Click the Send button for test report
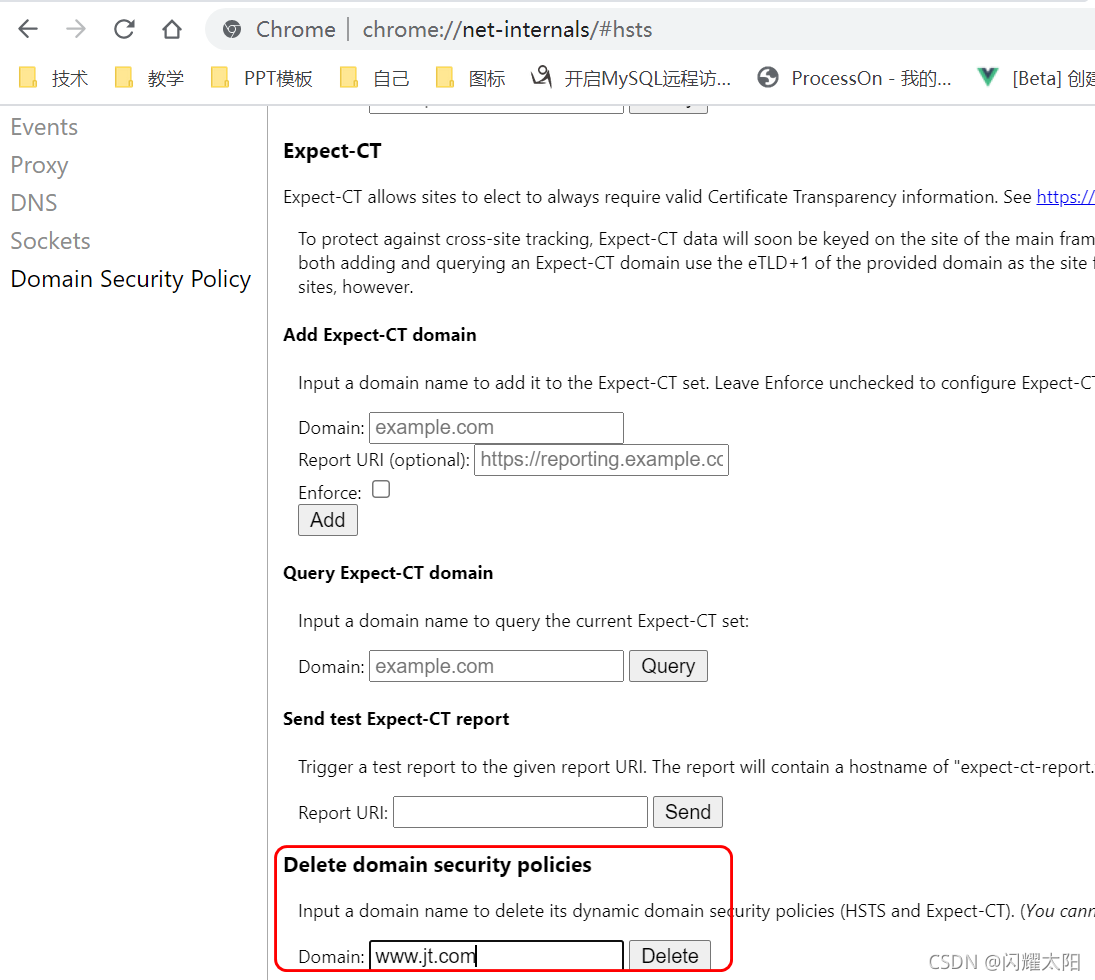1095x980 pixels. (x=688, y=812)
